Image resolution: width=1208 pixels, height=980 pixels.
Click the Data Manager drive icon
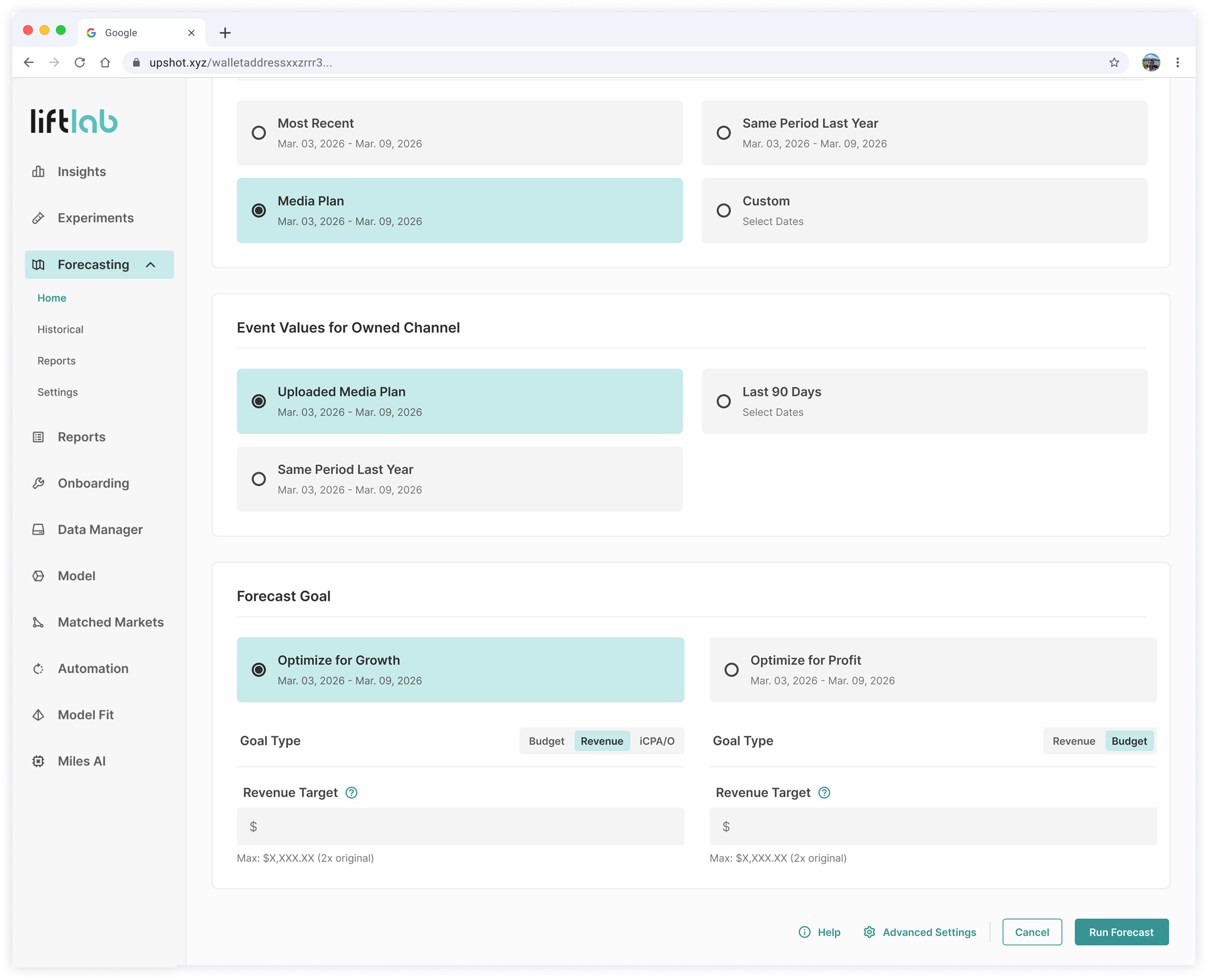click(38, 529)
